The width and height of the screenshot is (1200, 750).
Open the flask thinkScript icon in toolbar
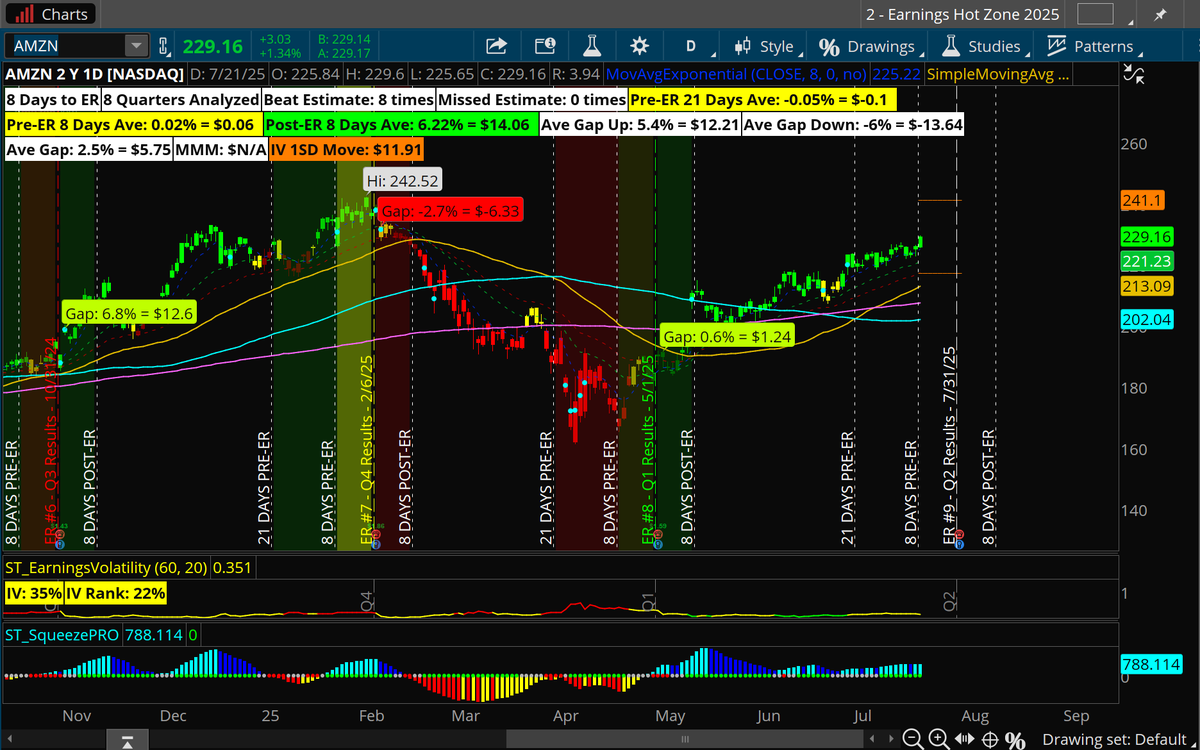[592, 46]
